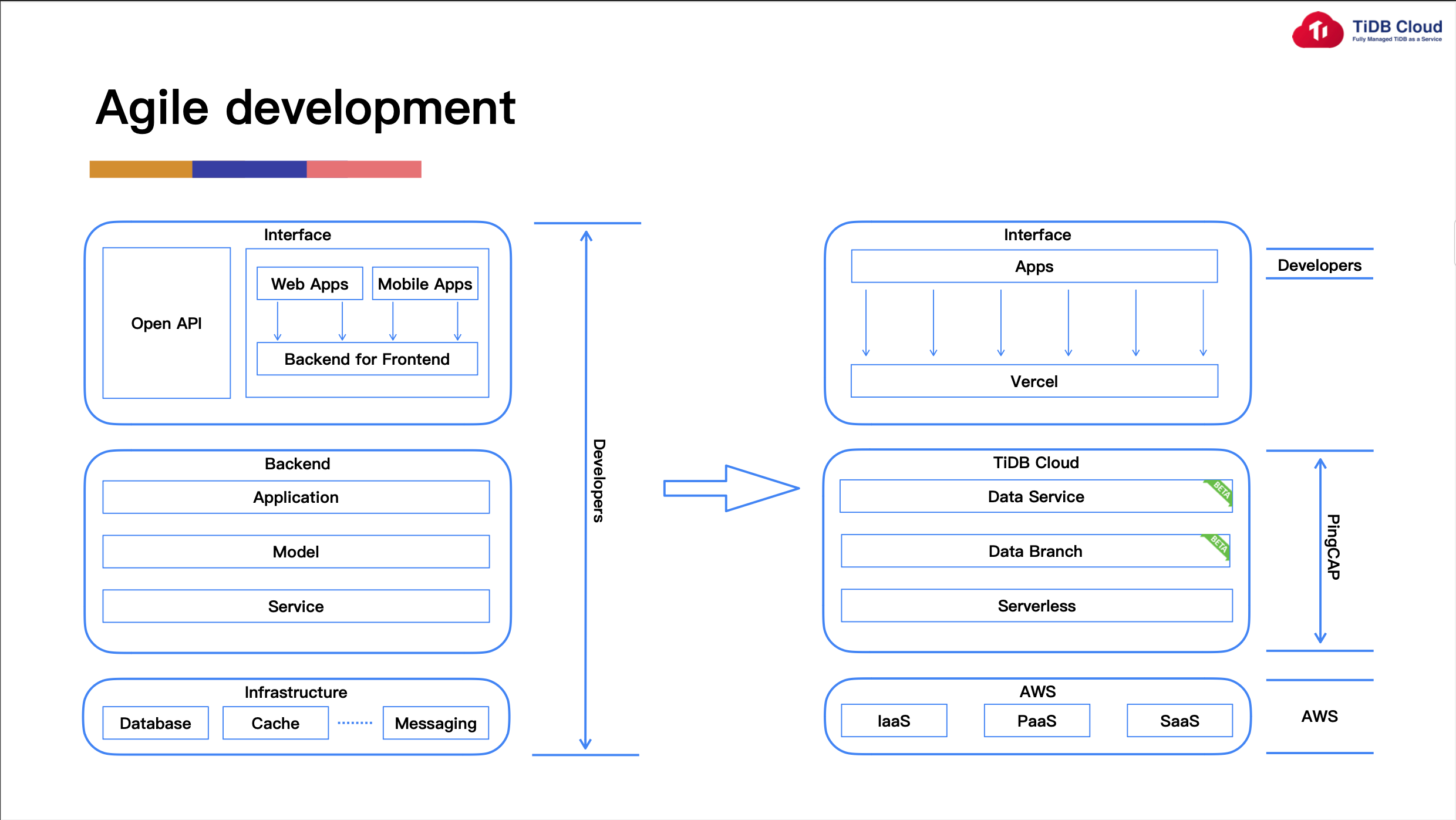Select the Model box in Backend
1456x820 pixels.
click(x=296, y=552)
